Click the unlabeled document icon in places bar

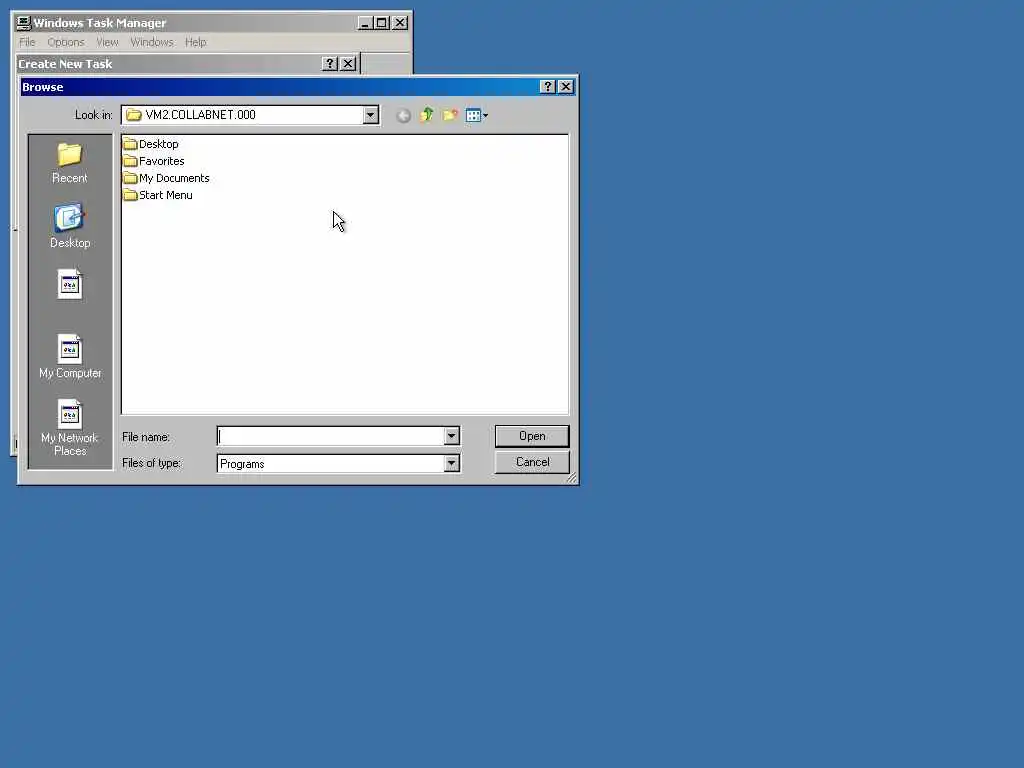click(69, 284)
